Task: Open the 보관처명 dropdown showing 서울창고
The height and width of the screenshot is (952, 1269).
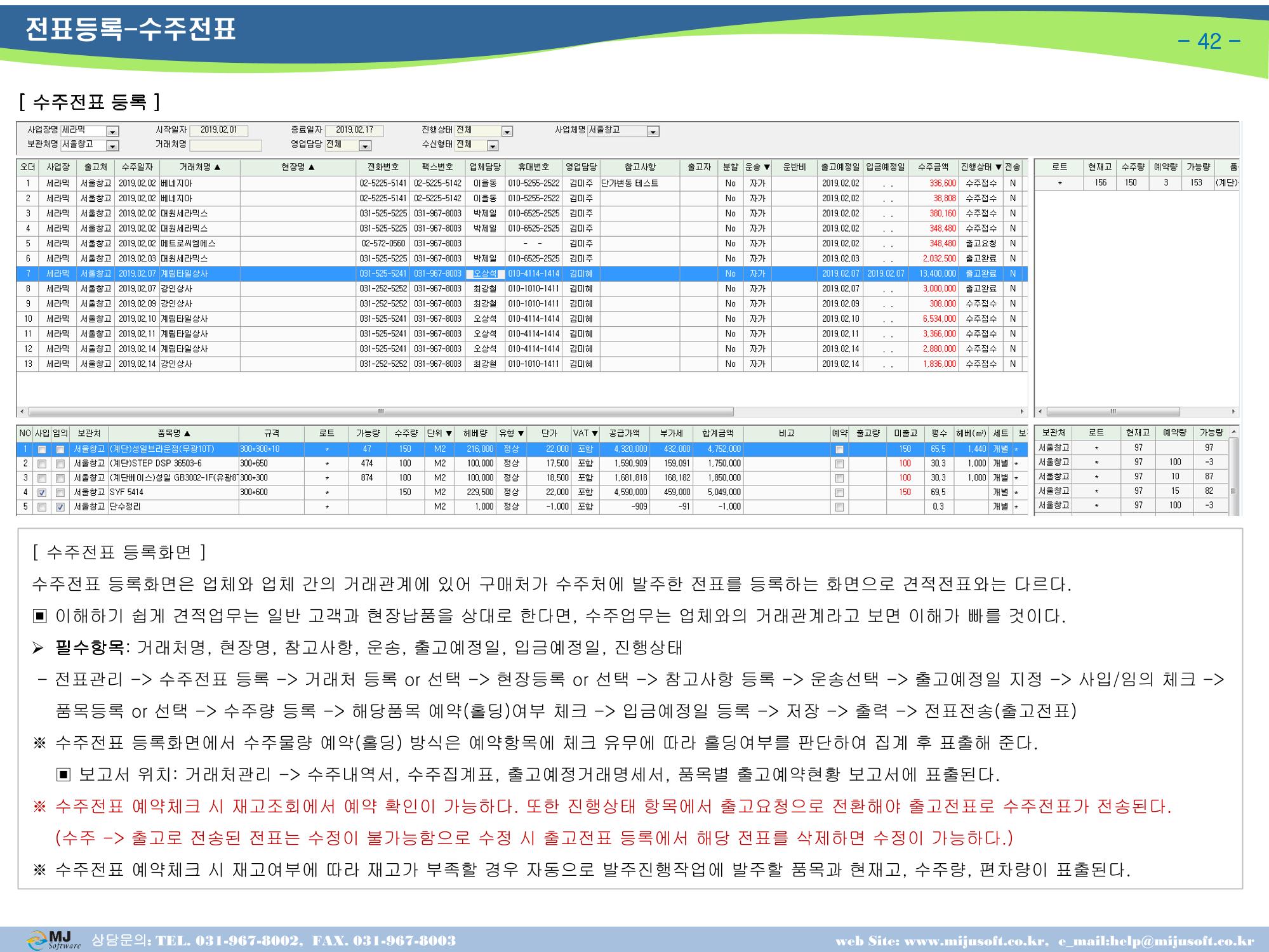Action: [112, 146]
